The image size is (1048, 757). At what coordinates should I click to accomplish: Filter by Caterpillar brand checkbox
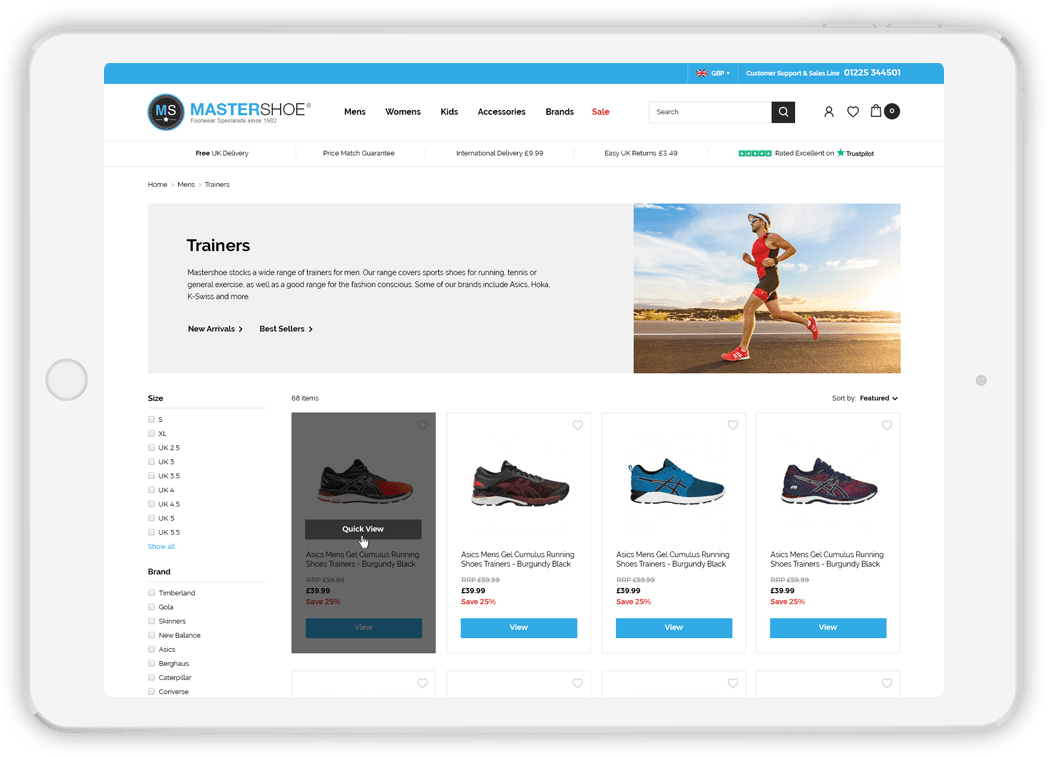(152, 677)
